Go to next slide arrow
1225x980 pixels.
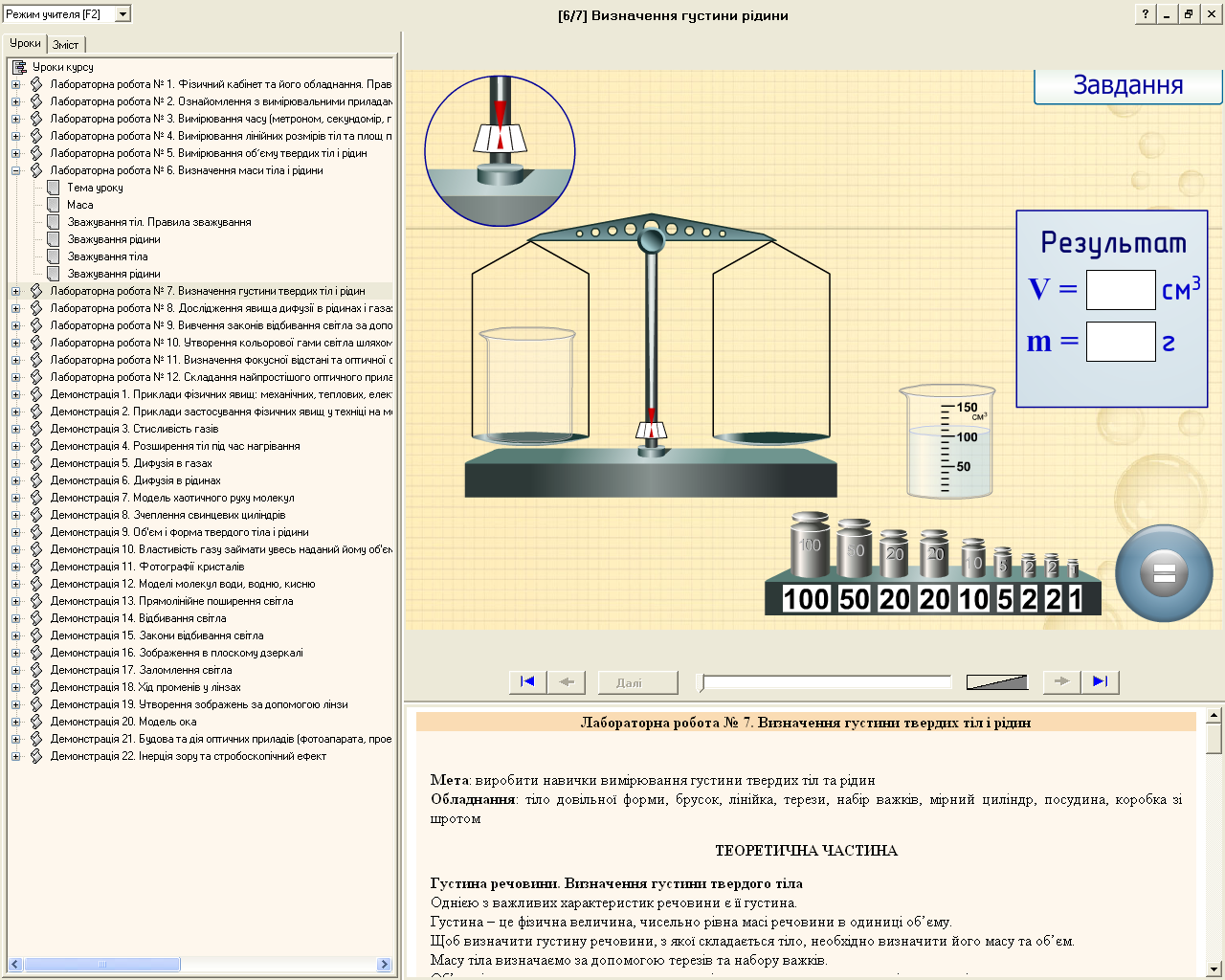1061,681
